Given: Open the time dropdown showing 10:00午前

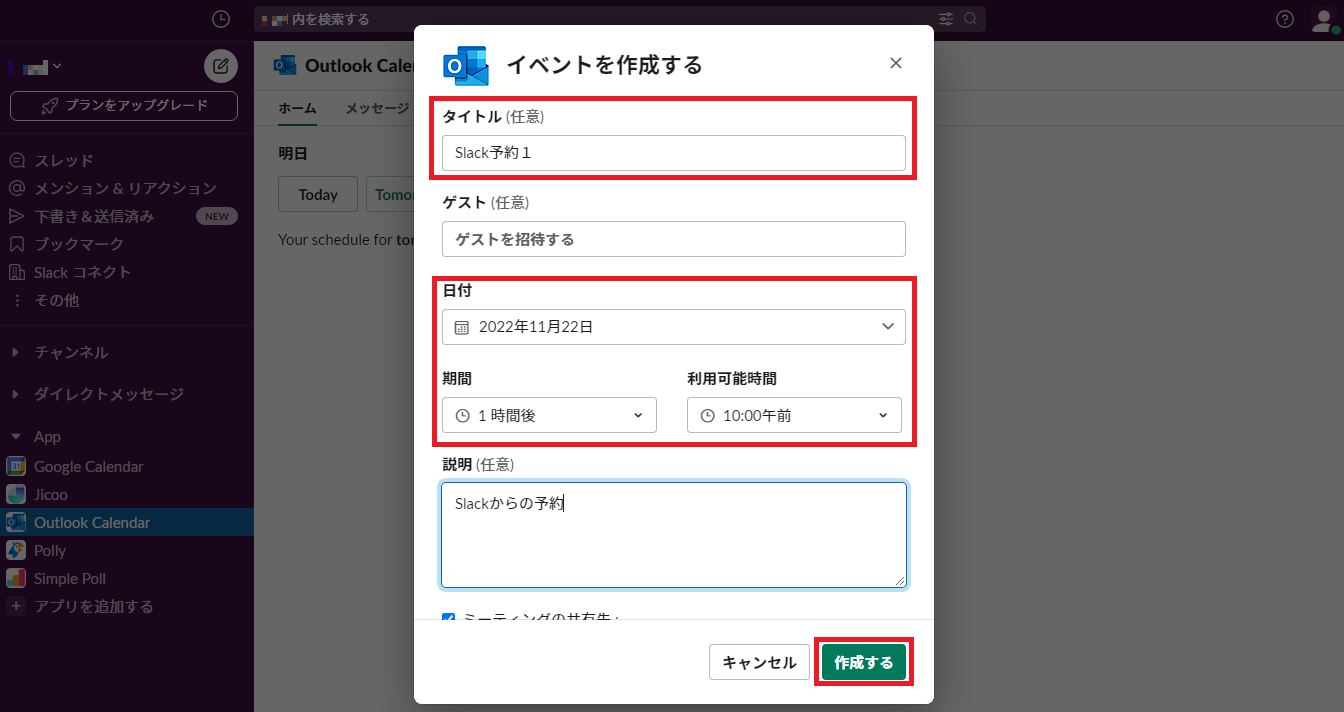Looking at the screenshot, I should pyautogui.click(x=794, y=415).
